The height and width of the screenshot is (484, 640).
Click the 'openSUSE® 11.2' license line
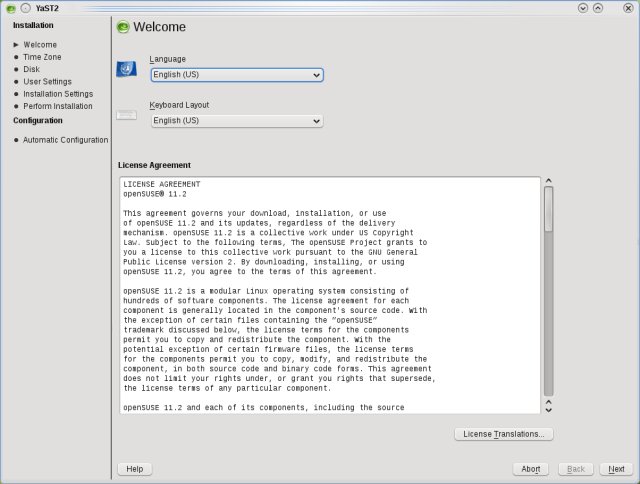[155, 194]
